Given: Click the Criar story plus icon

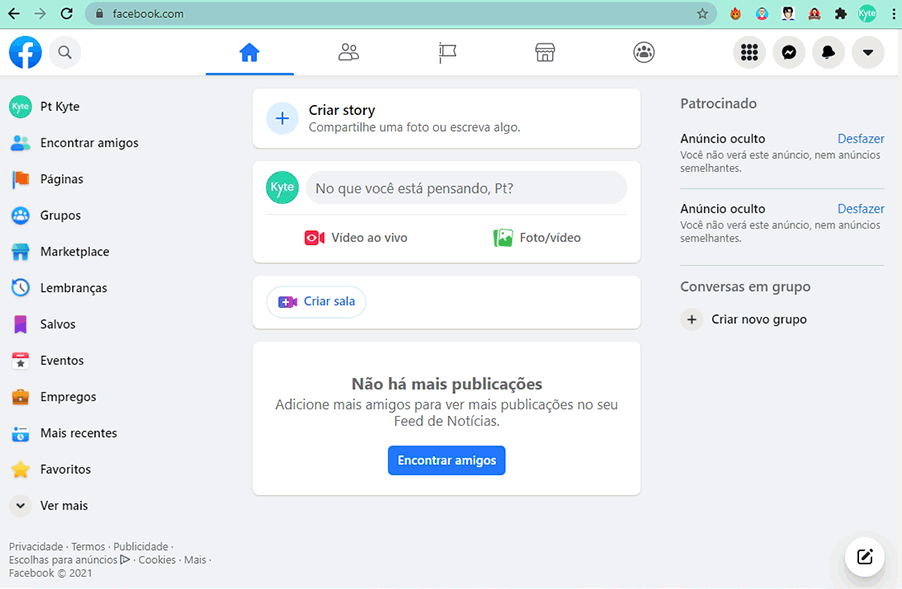Looking at the screenshot, I should (x=282, y=118).
